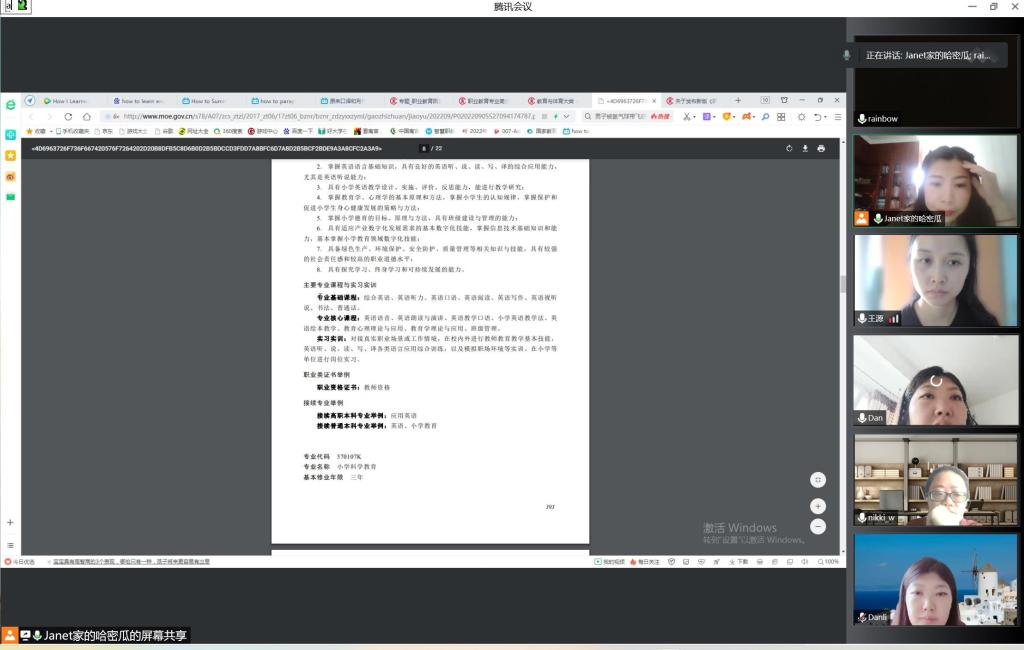The width and height of the screenshot is (1024, 650).
Task: Go to the browser home page
Action: point(86,116)
